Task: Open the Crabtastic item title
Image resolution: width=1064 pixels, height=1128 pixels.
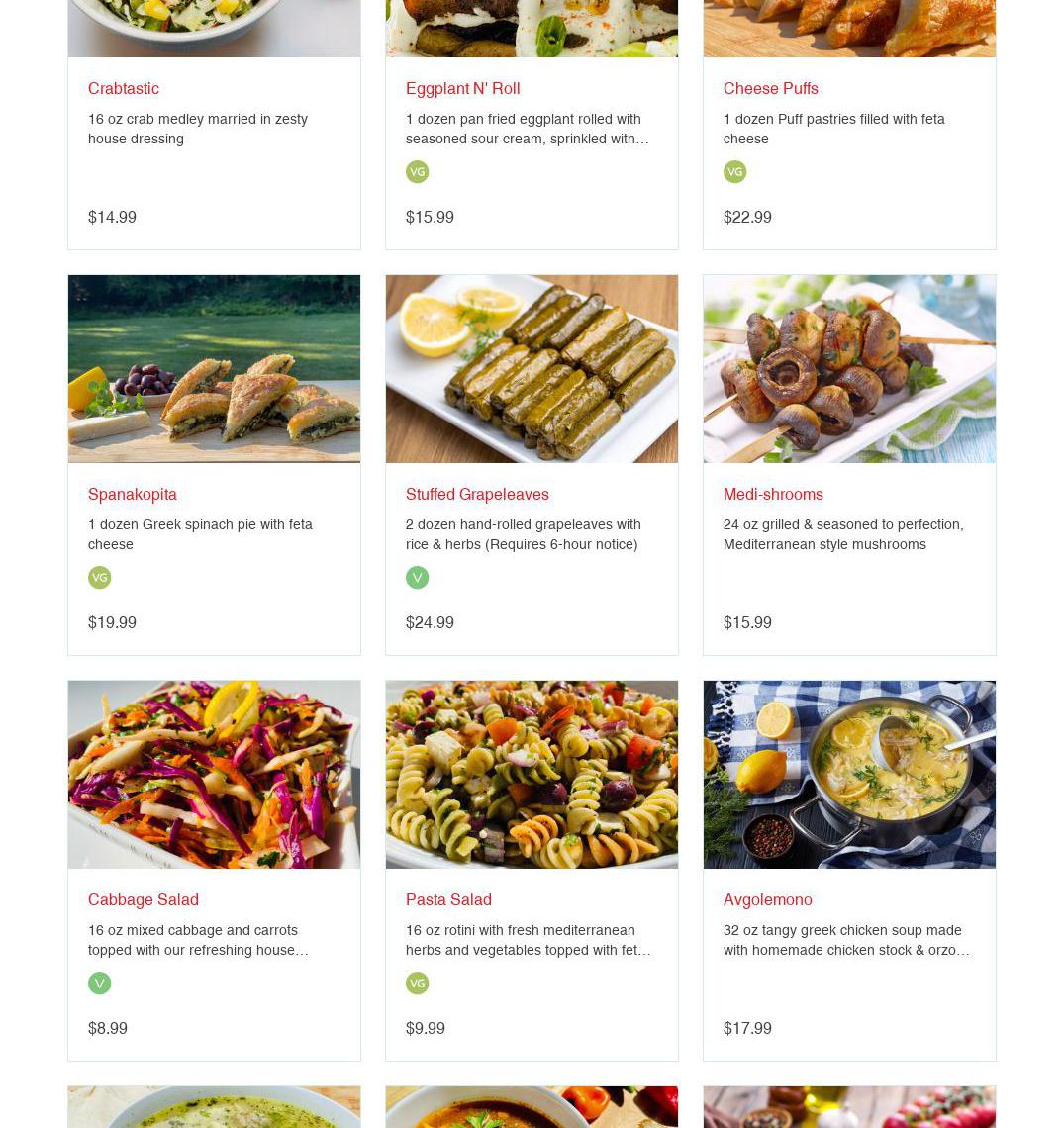Action: [123, 88]
